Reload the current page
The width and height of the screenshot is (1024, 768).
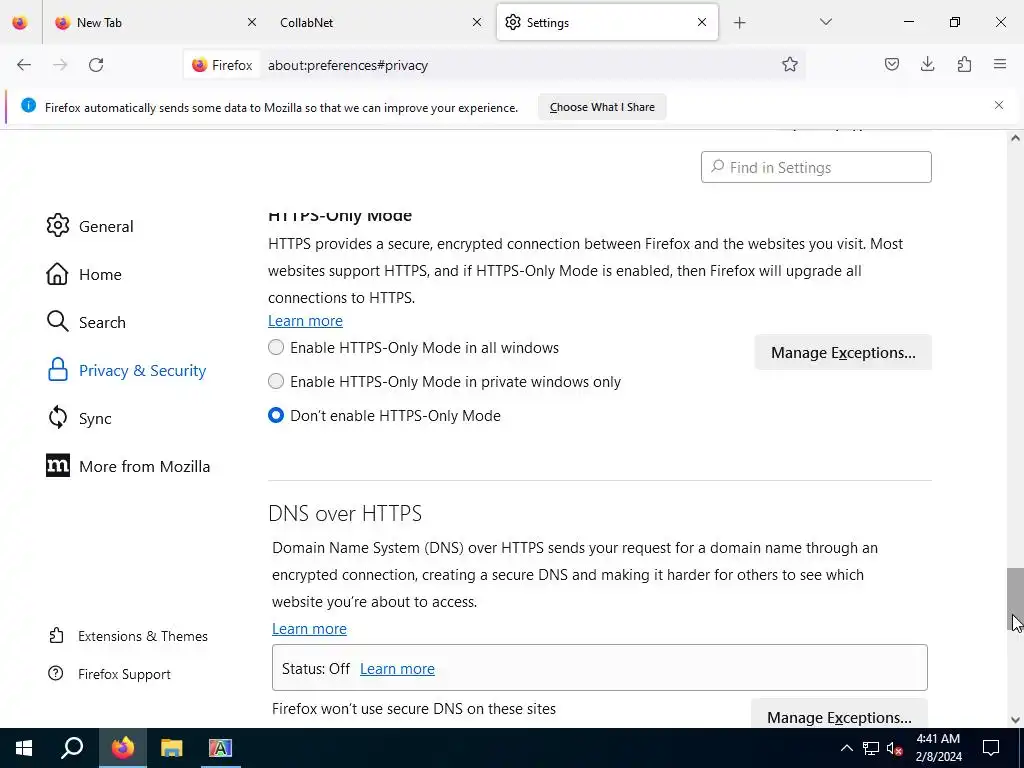[96, 65]
